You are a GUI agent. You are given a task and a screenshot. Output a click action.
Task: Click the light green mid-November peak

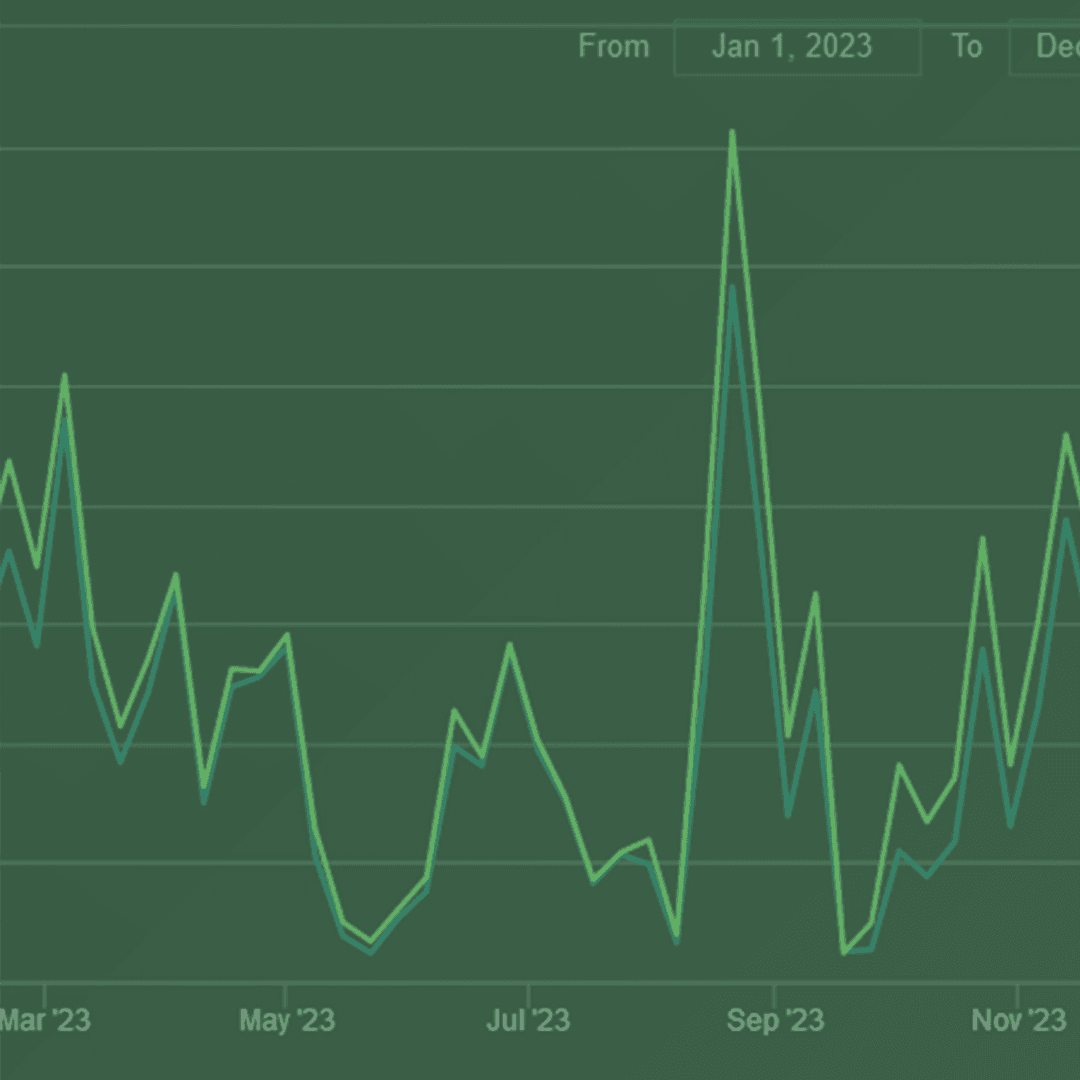[x=1067, y=435]
